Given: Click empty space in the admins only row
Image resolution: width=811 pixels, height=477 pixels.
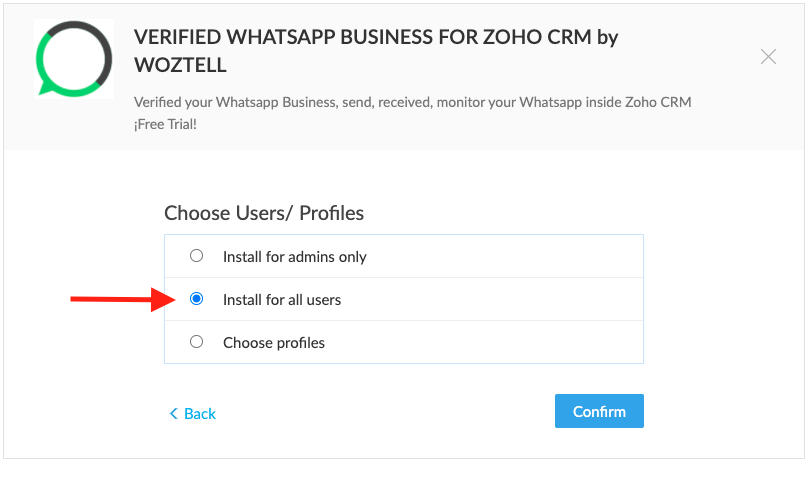Looking at the screenshot, I should point(504,256).
